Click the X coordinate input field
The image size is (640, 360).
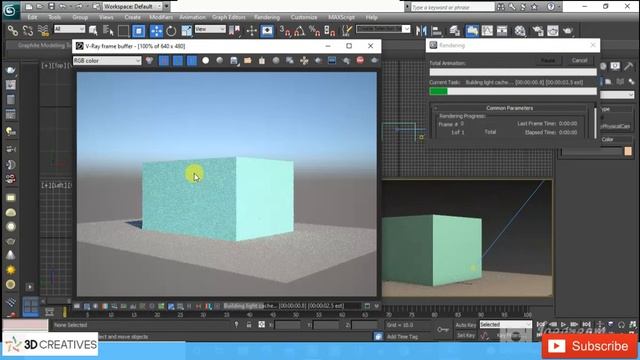[x=287, y=325]
